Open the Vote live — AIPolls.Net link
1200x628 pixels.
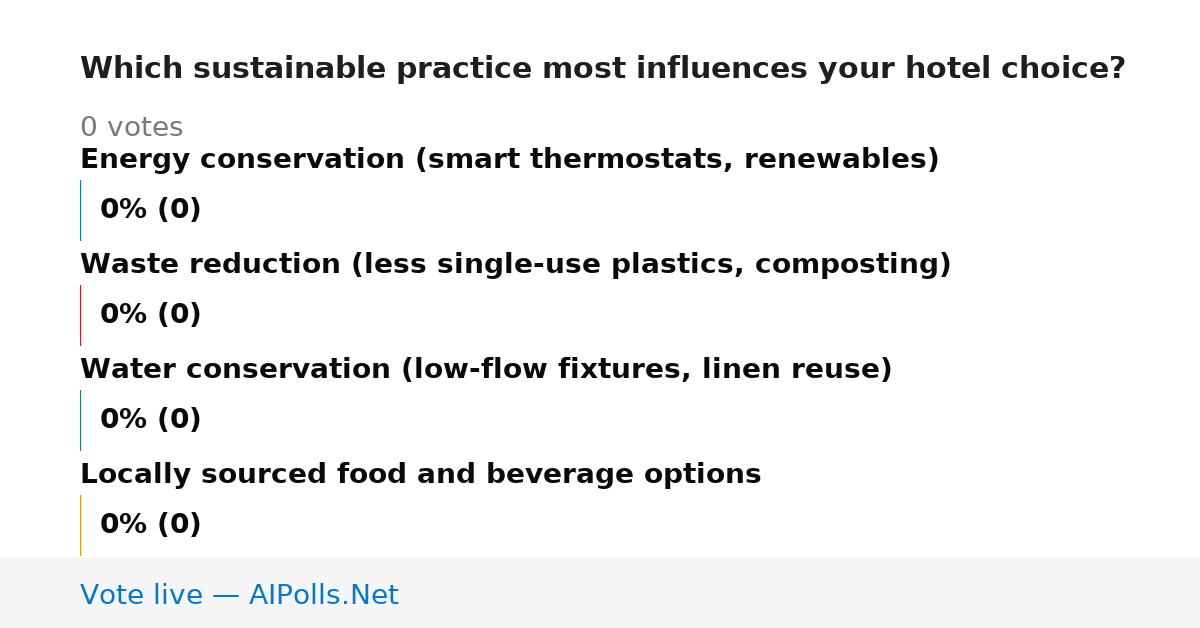point(239,596)
